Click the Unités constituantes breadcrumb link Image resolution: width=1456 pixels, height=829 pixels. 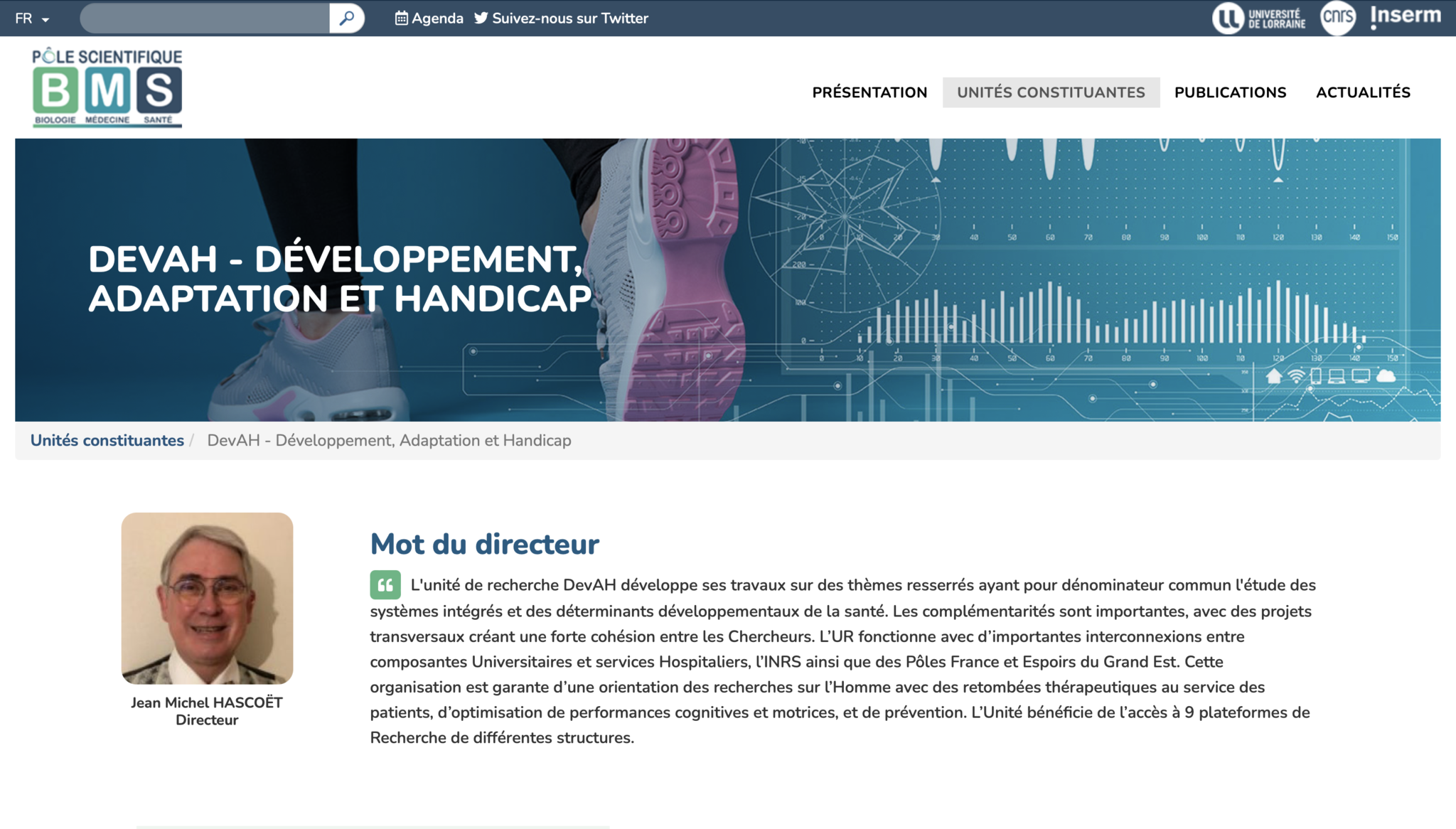pos(107,440)
